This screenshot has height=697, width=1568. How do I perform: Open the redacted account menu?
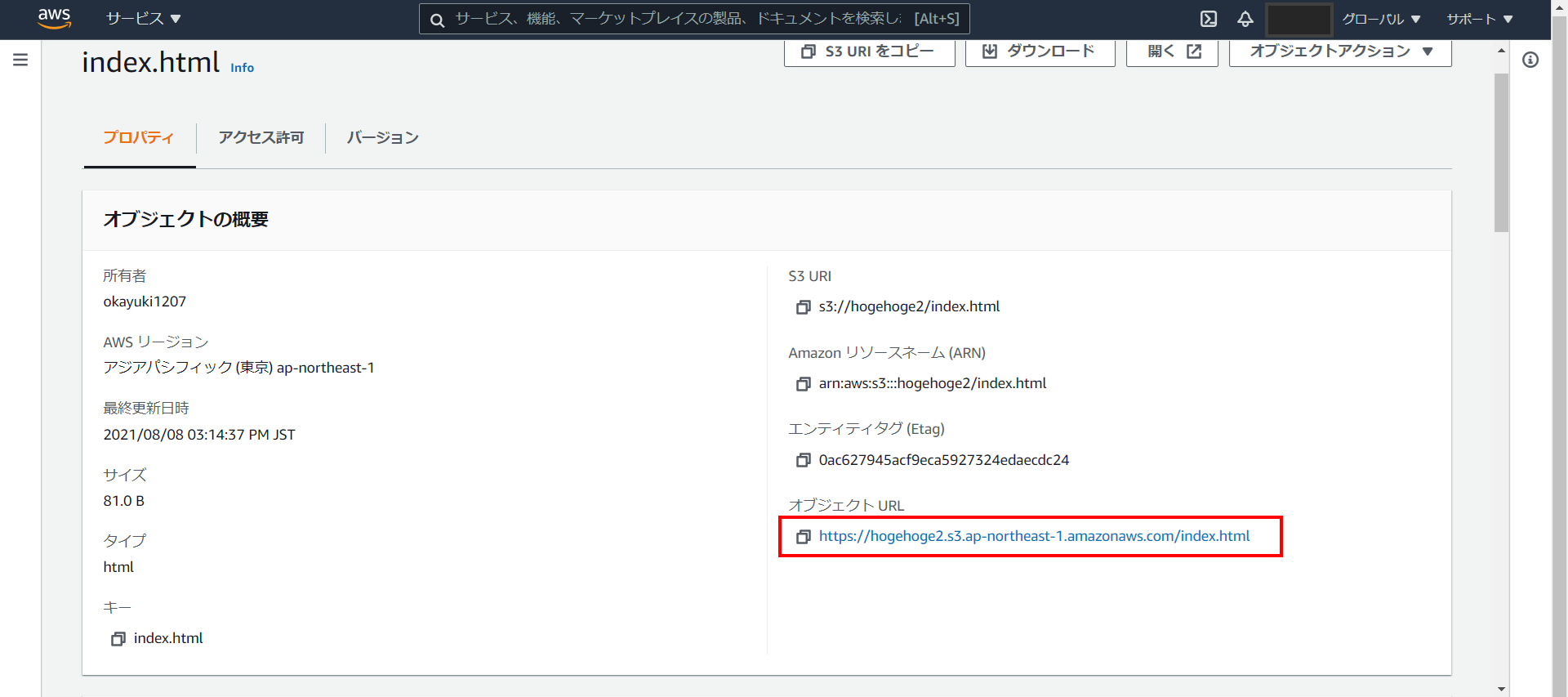(1298, 19)
